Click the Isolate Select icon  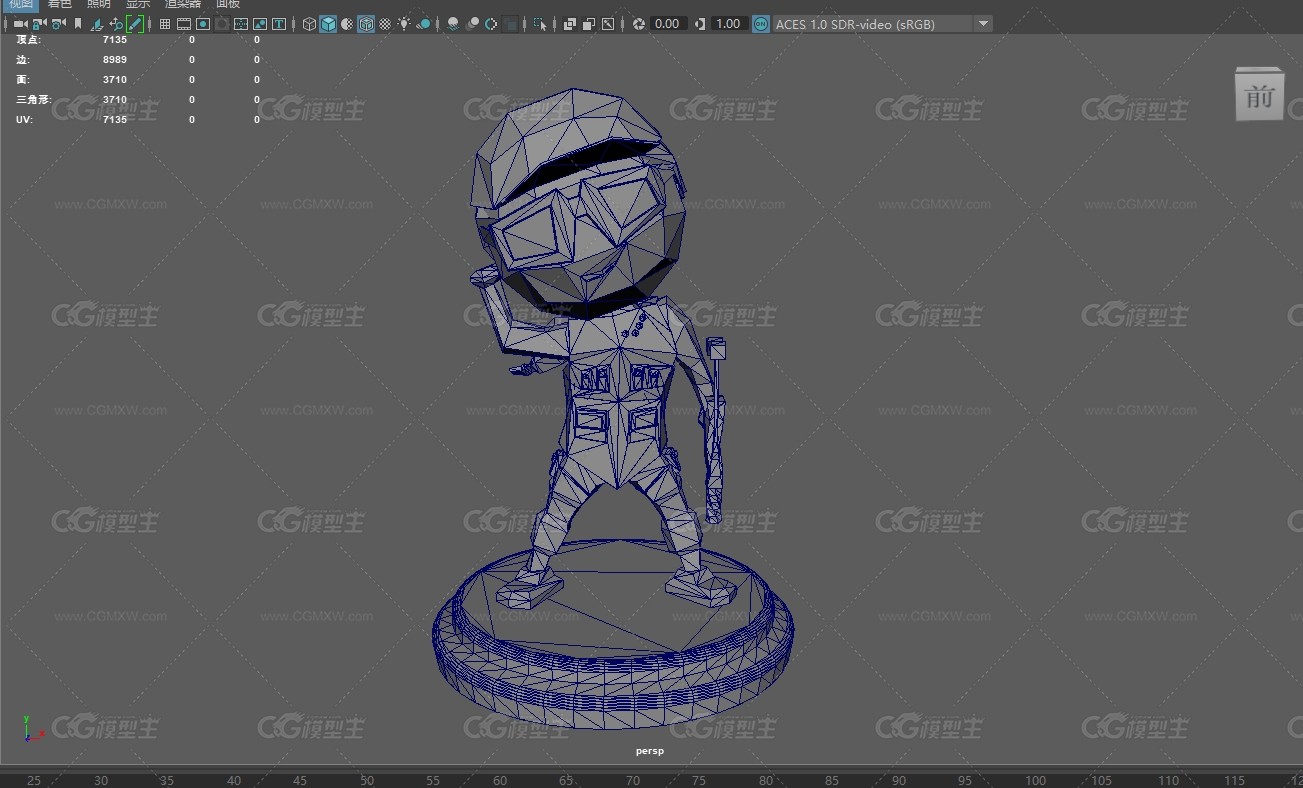[541, 24]
